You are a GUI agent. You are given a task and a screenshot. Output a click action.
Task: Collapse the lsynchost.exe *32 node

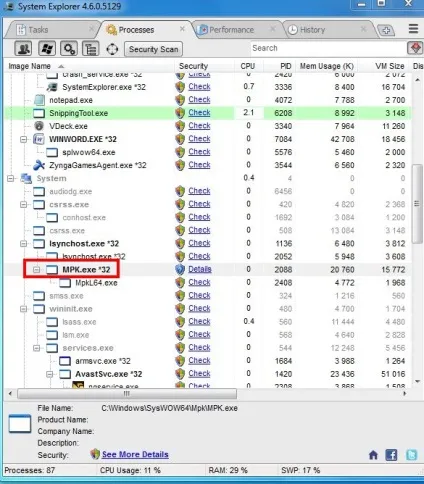(23, 244)
